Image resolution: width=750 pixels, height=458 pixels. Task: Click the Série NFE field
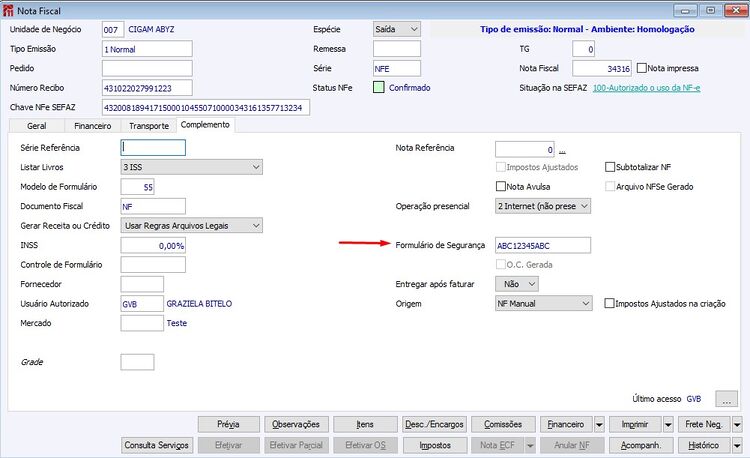(397, 68)
